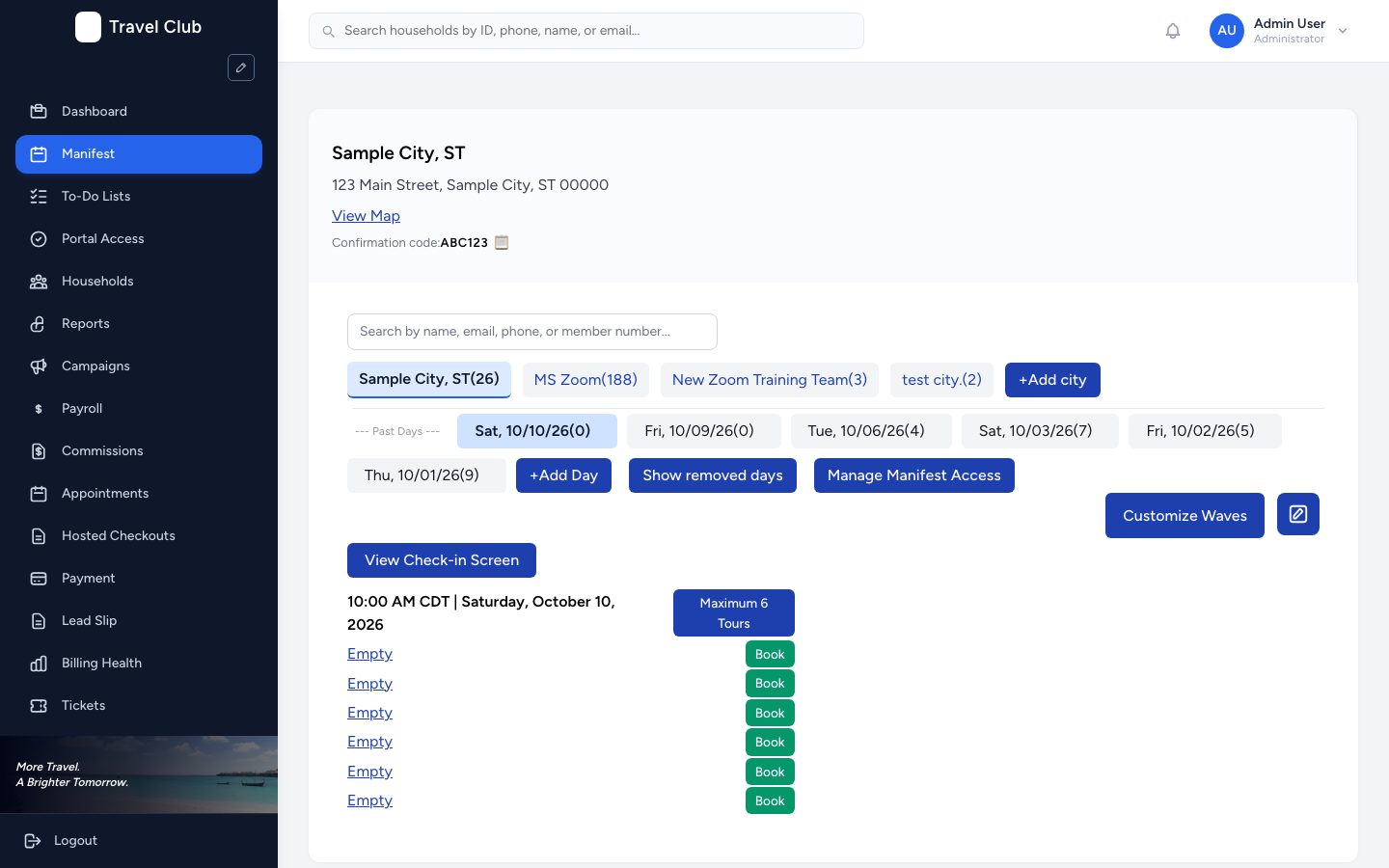1389x868 pixels.
Task: Click Maximum 6 Tours button
Action: tap(734, 612)
